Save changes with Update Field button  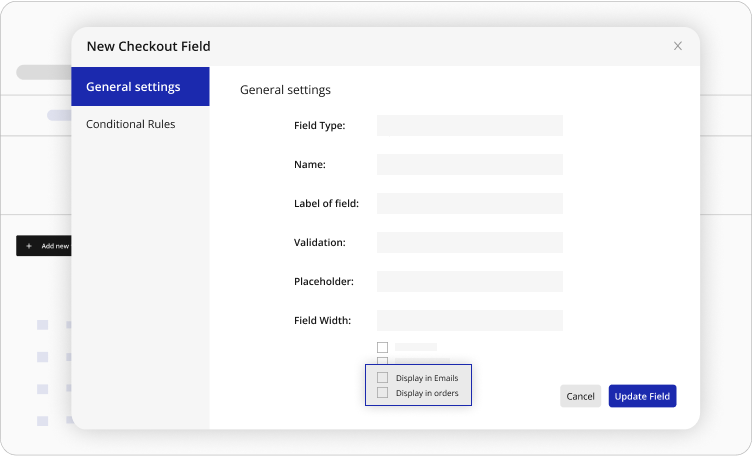click(x=642, y=396)
